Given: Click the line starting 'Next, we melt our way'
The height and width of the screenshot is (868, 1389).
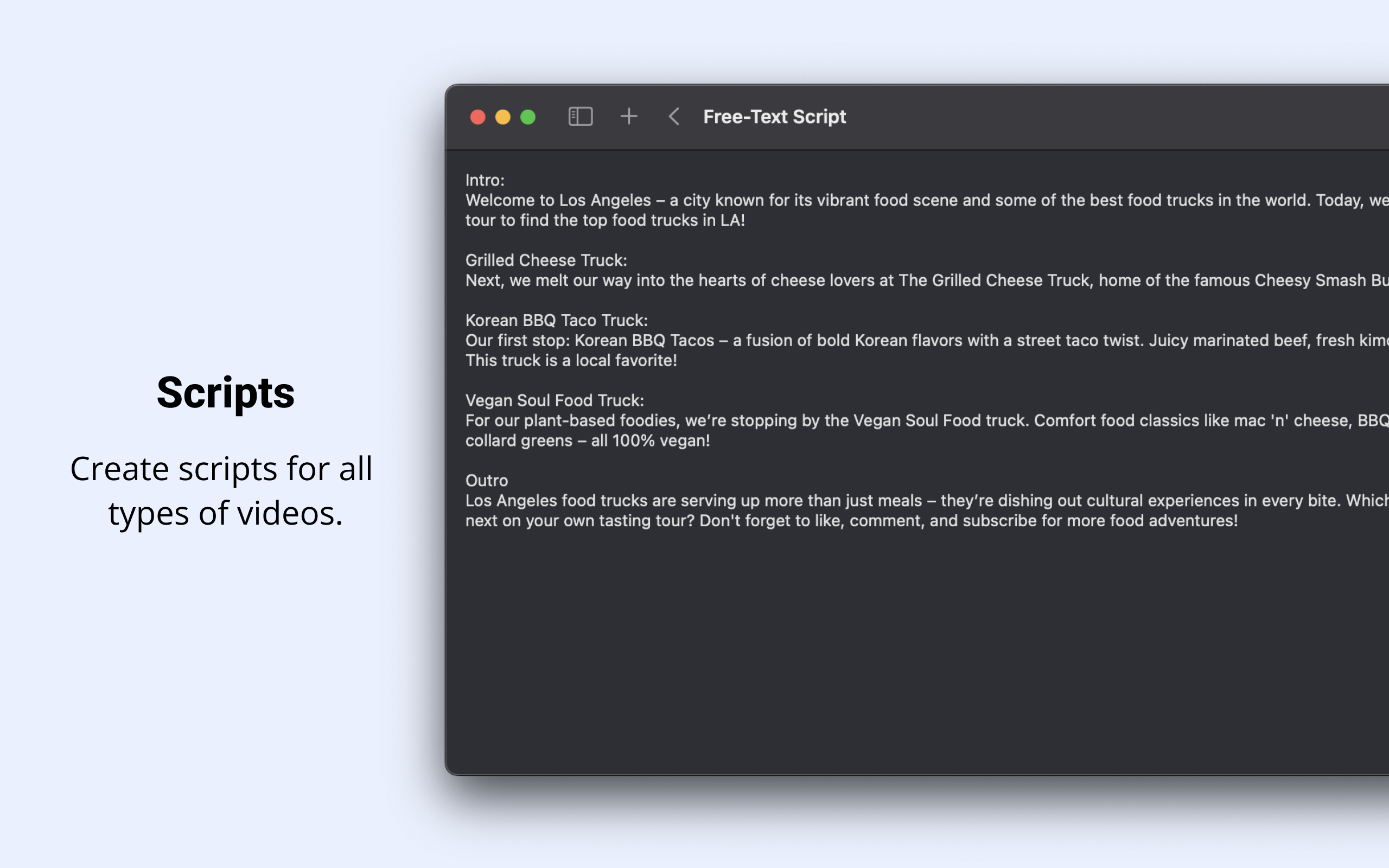Looking at the screenshot, I should pyautogui.click(x=926, y=280).
